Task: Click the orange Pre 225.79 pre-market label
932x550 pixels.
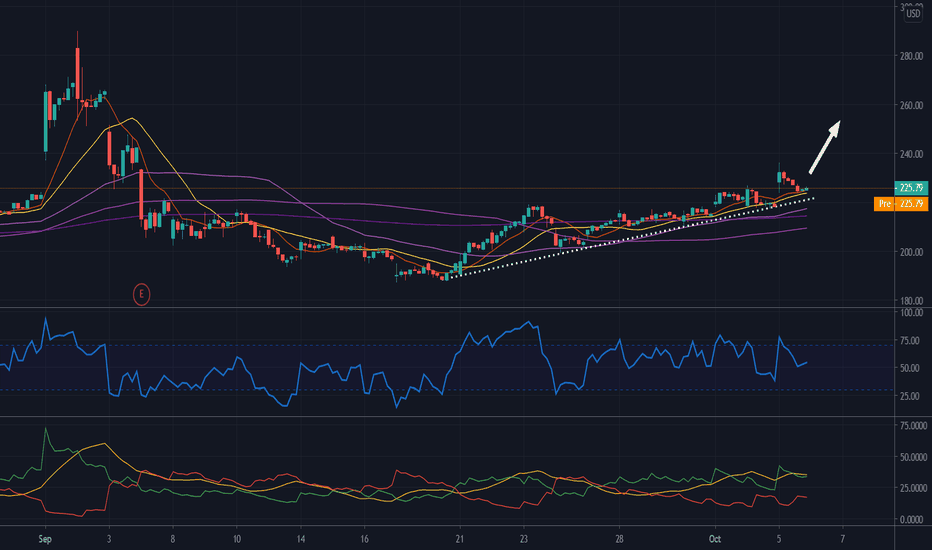Action: pos(901,203)
